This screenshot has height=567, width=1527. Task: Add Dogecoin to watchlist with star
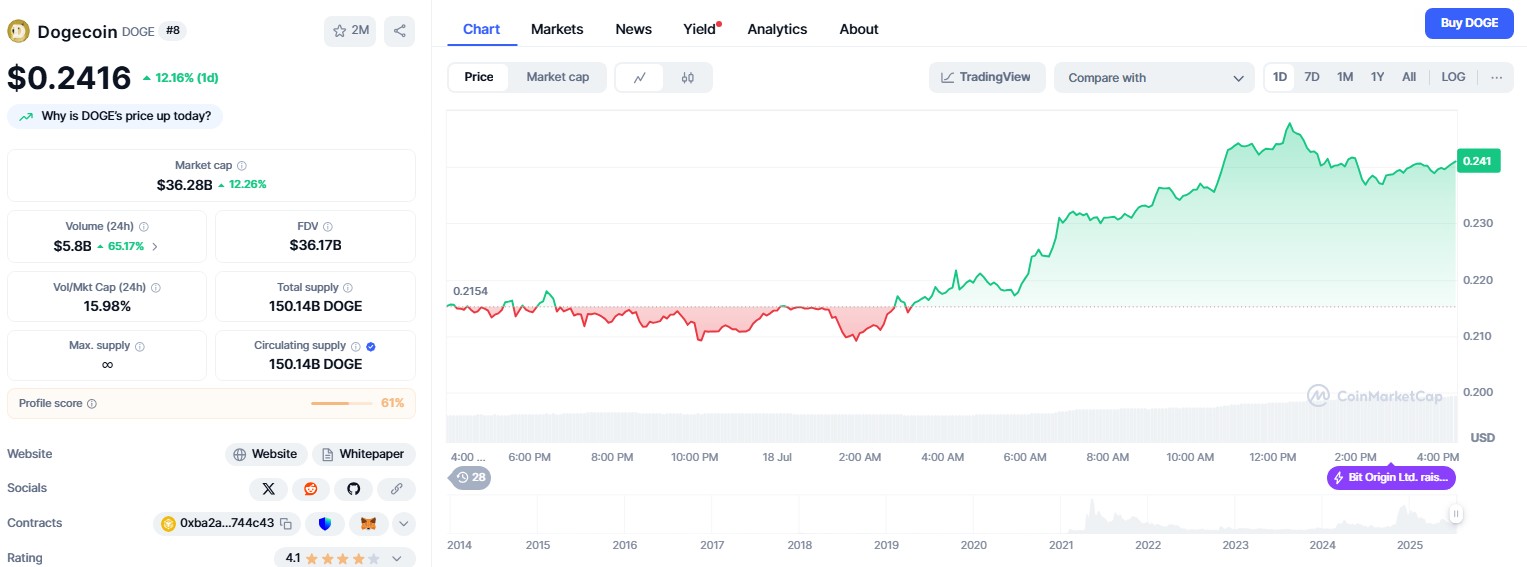click(x=350, y=31)
